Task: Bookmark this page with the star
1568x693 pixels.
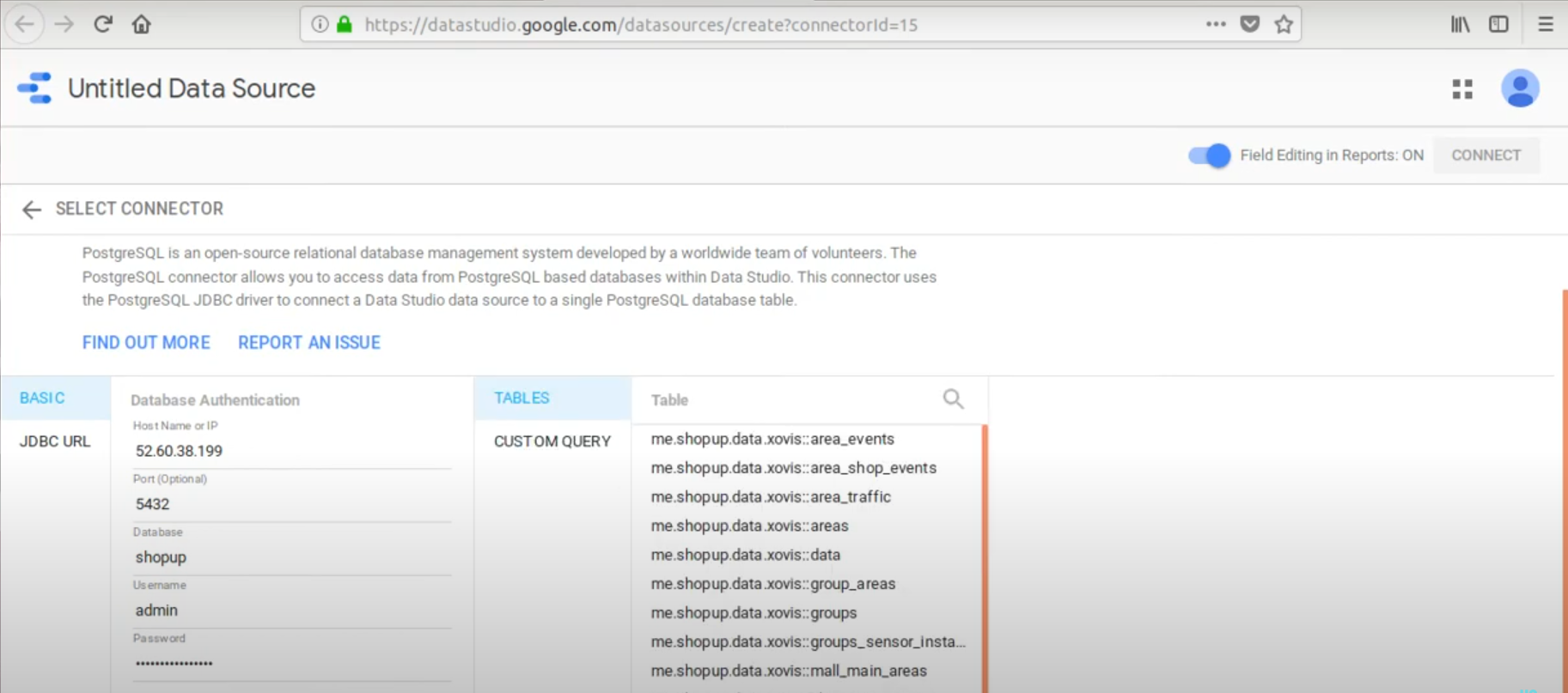Action: click(1284, 24)
